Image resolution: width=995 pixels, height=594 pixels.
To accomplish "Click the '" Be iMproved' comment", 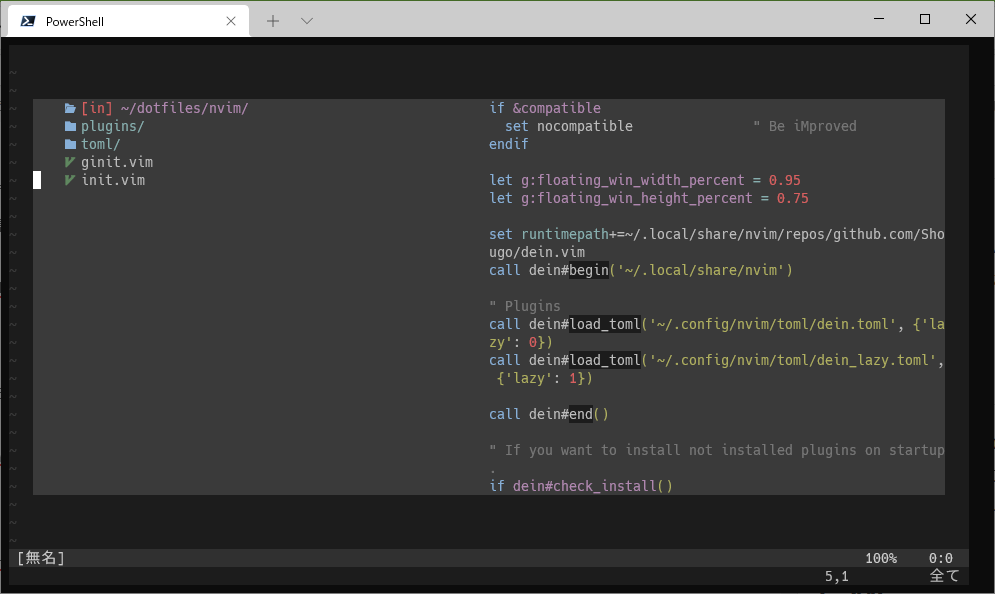I will click(x=804, y=126).
